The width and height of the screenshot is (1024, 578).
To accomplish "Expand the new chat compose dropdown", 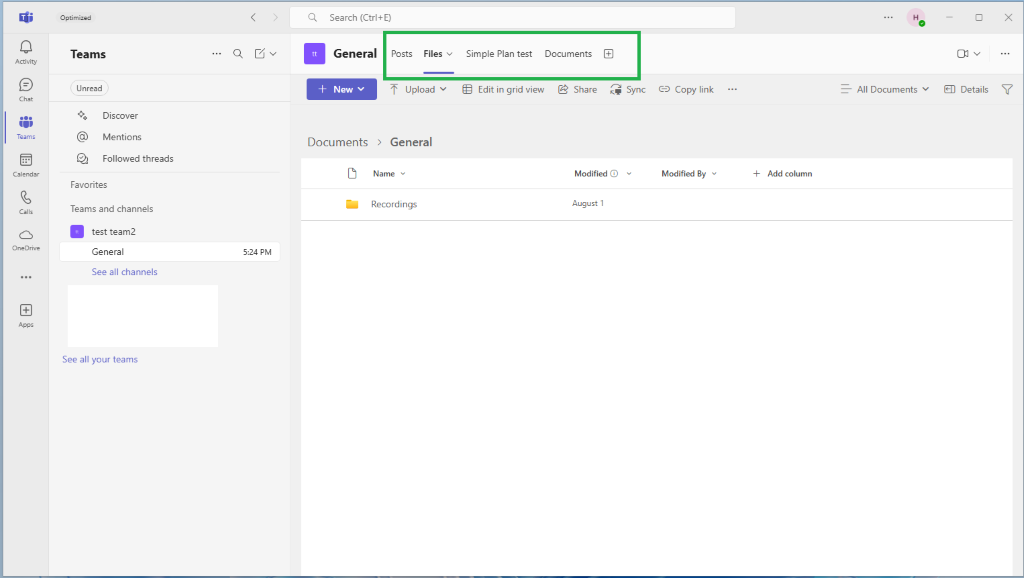I will pyautogui.click(x=273, y=54).
